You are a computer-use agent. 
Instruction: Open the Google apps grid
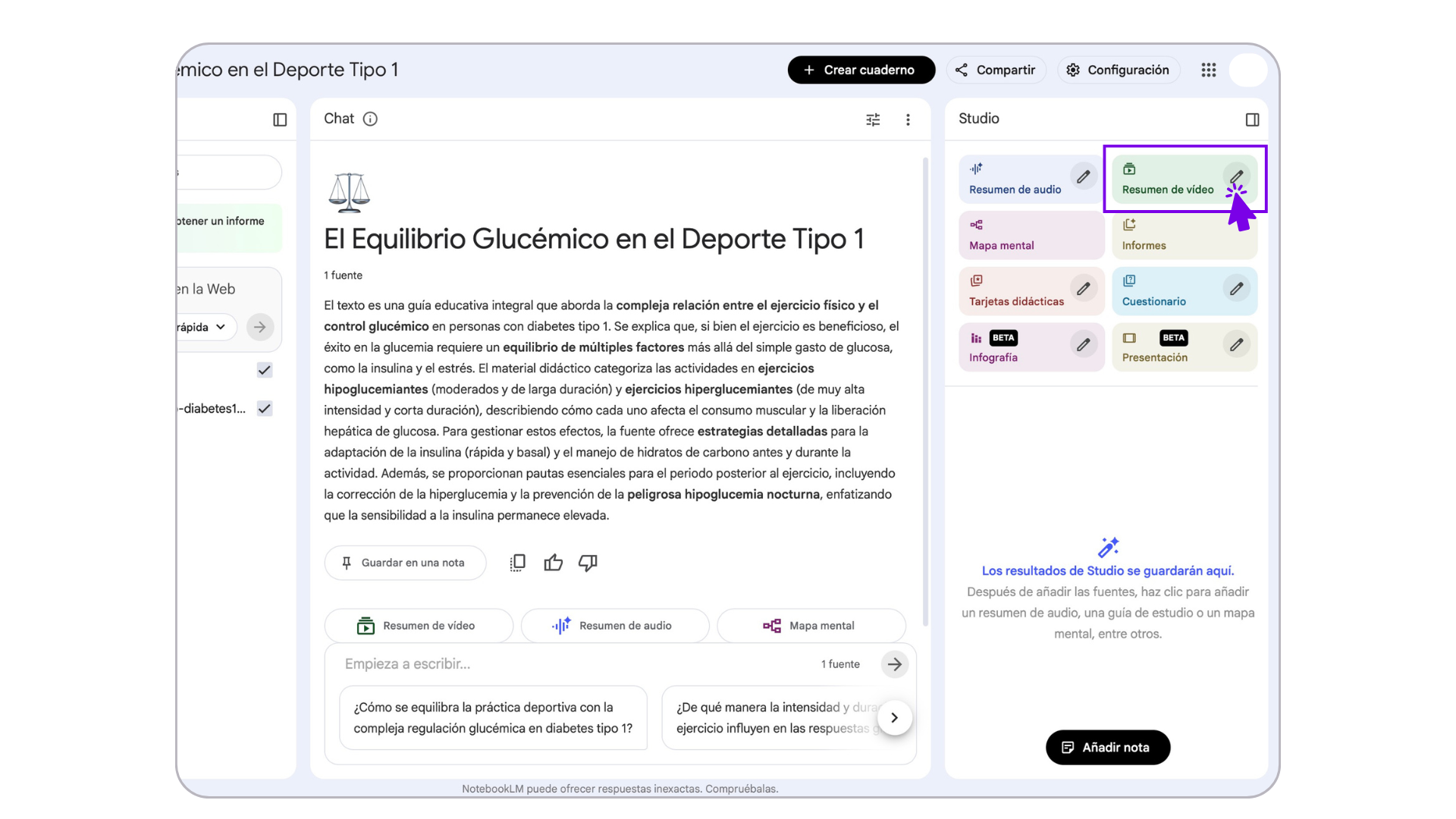[x=1208, y=70]
